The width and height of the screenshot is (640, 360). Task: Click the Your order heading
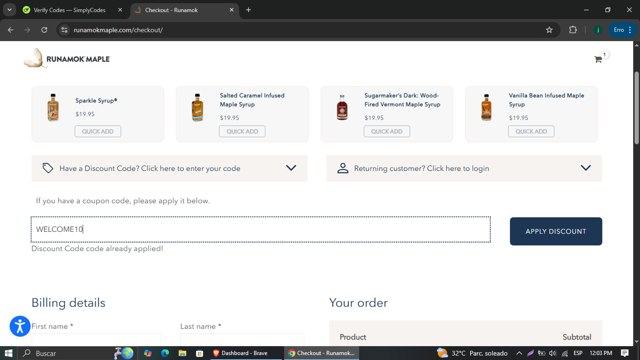tap(358, 303)
